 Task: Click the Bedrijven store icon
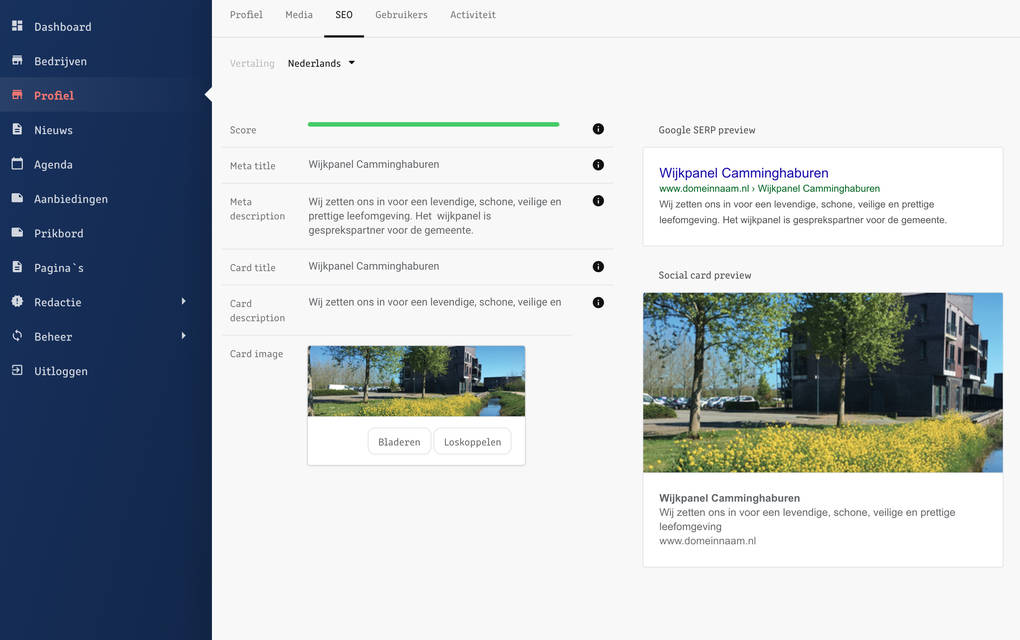tap(17, 61)
